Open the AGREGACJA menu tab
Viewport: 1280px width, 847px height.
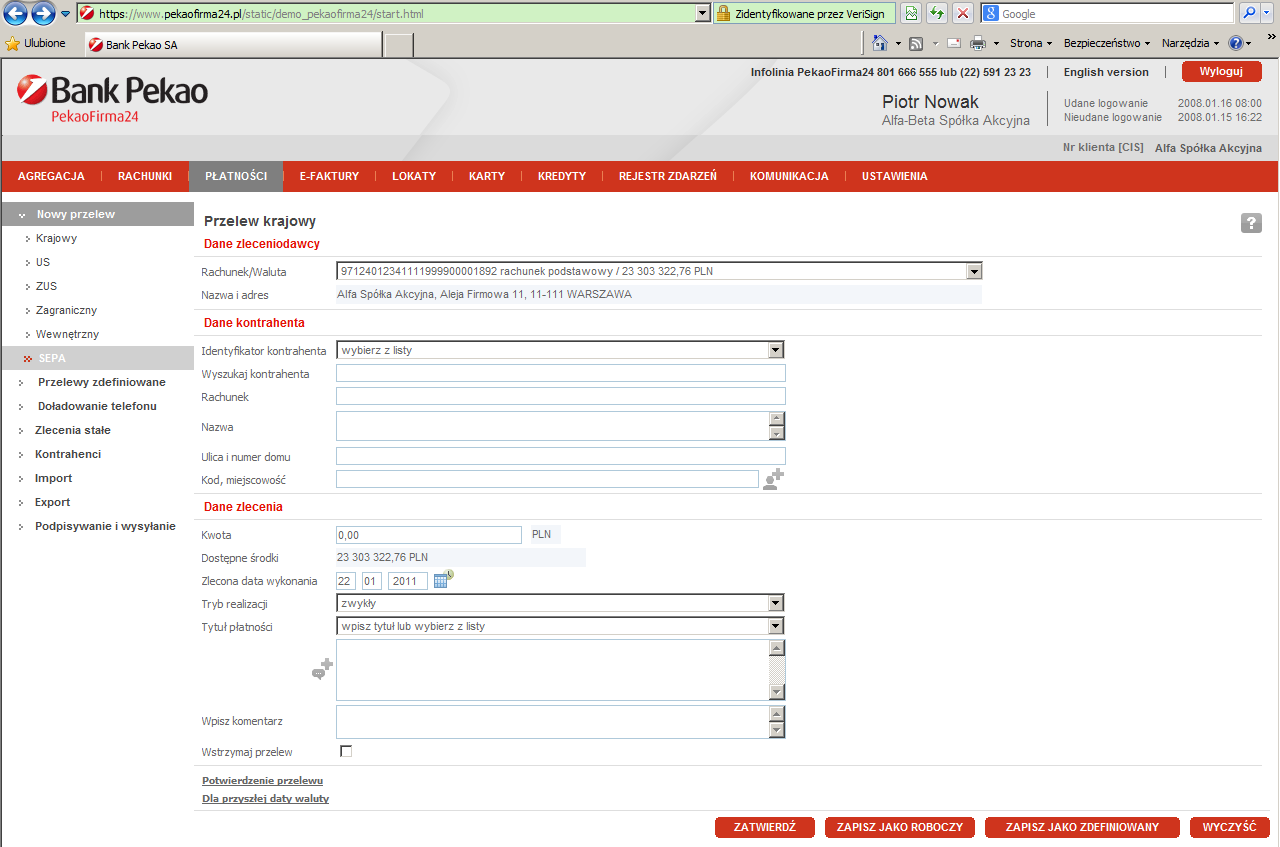point(51,176)
